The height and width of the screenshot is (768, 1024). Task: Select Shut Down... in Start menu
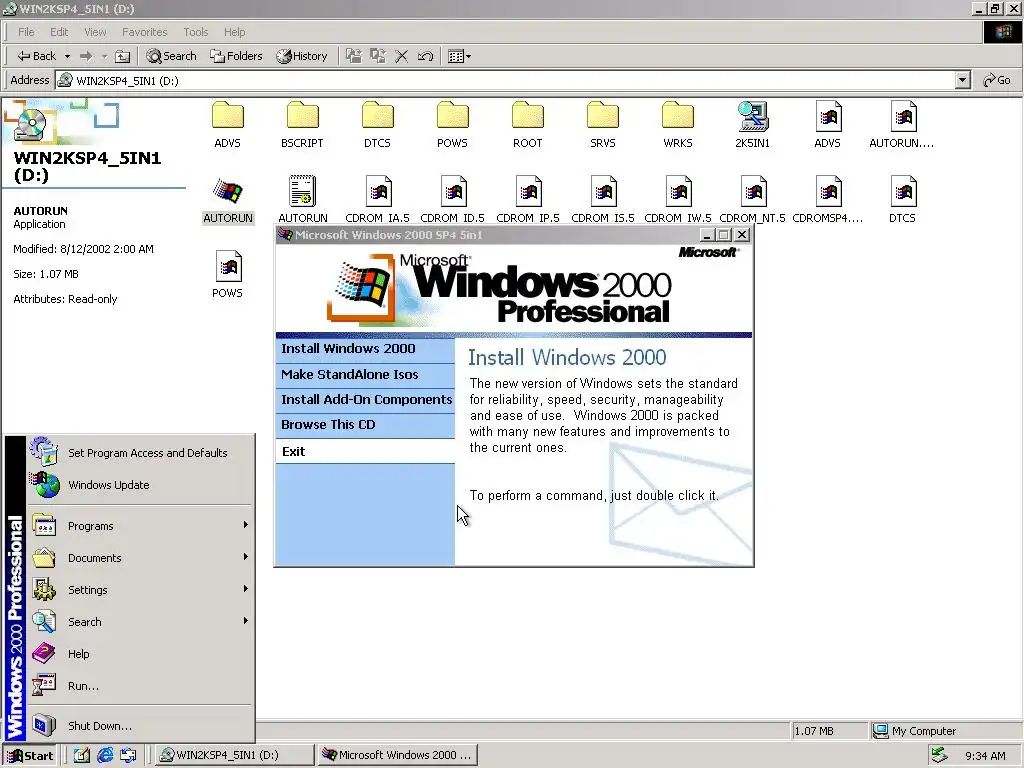pos(140,726)
